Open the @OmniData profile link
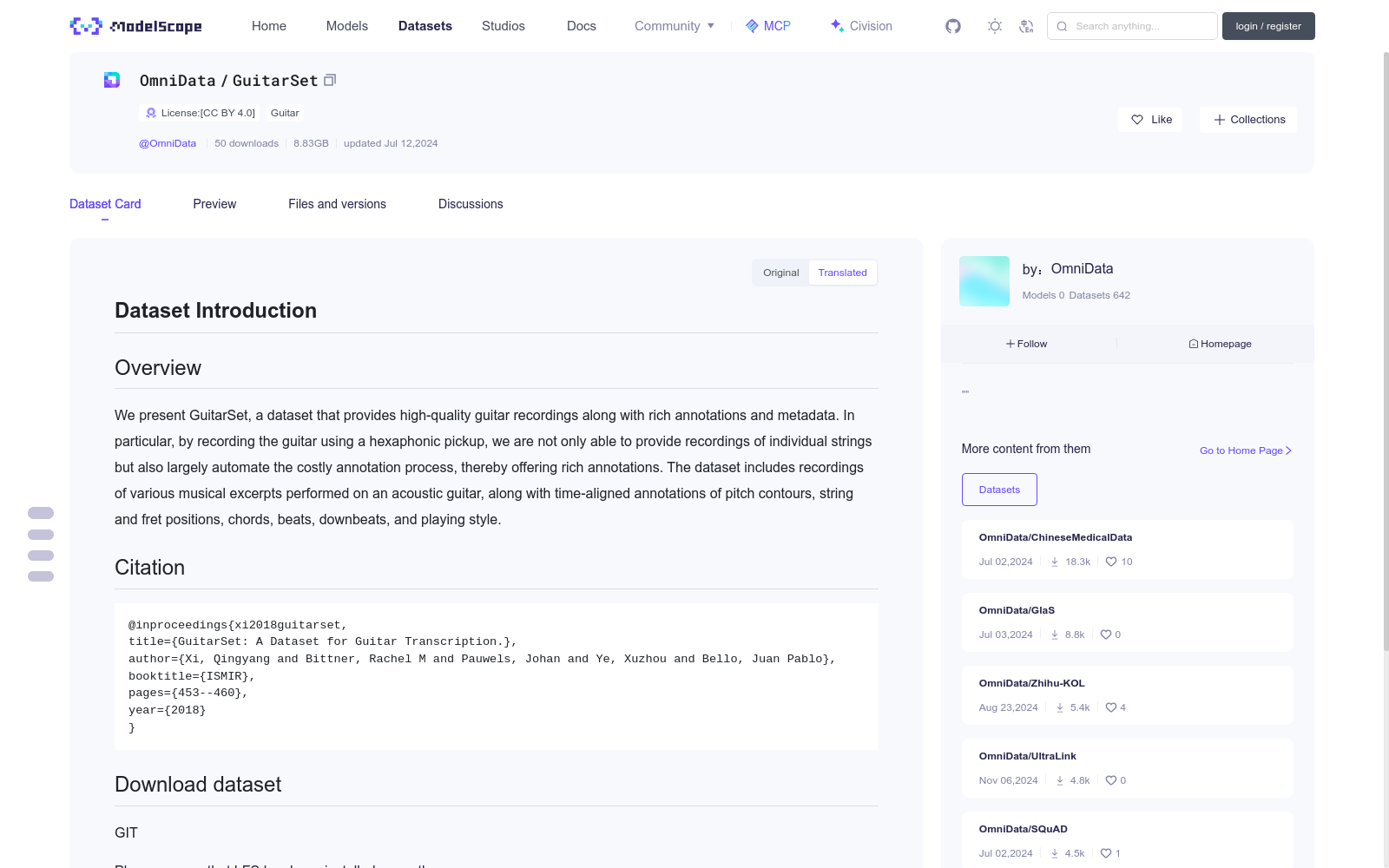The width and height of the screenshot is (1389, 868). (168, 143)
